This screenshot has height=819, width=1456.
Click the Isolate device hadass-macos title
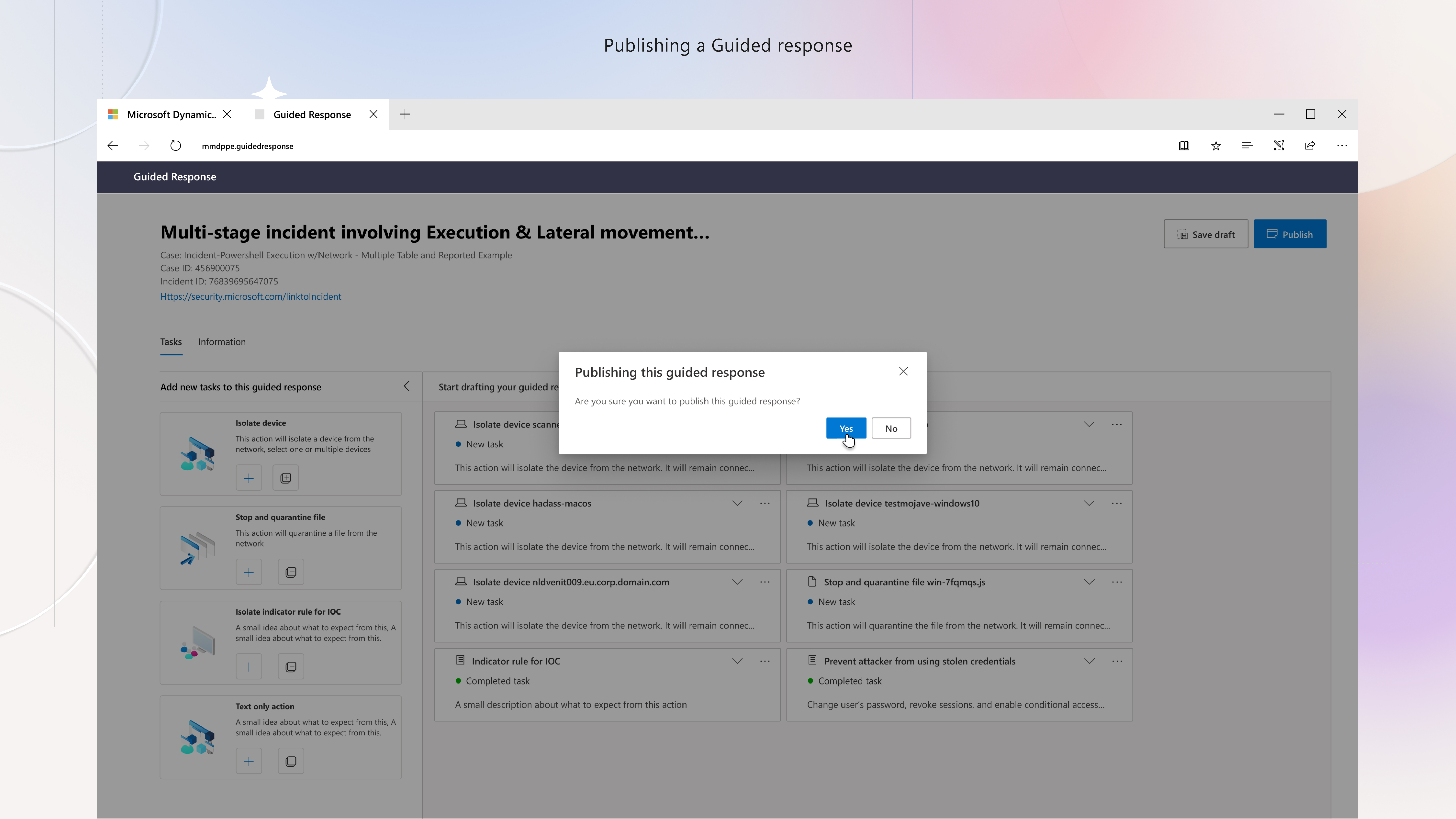[x=532, y=503]
